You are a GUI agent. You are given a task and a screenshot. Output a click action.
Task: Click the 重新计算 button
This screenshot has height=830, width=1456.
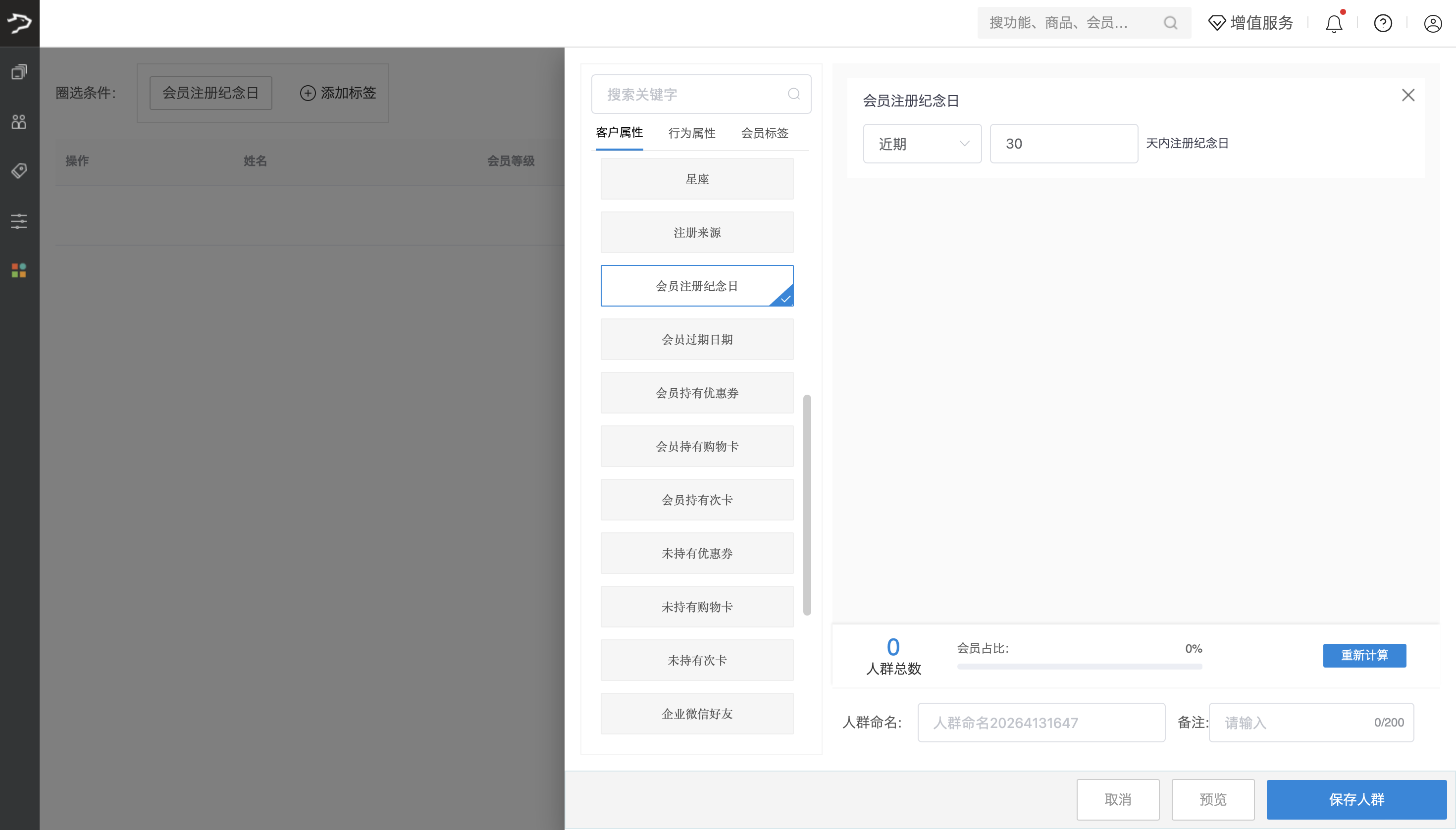[x=1365, y=656]
